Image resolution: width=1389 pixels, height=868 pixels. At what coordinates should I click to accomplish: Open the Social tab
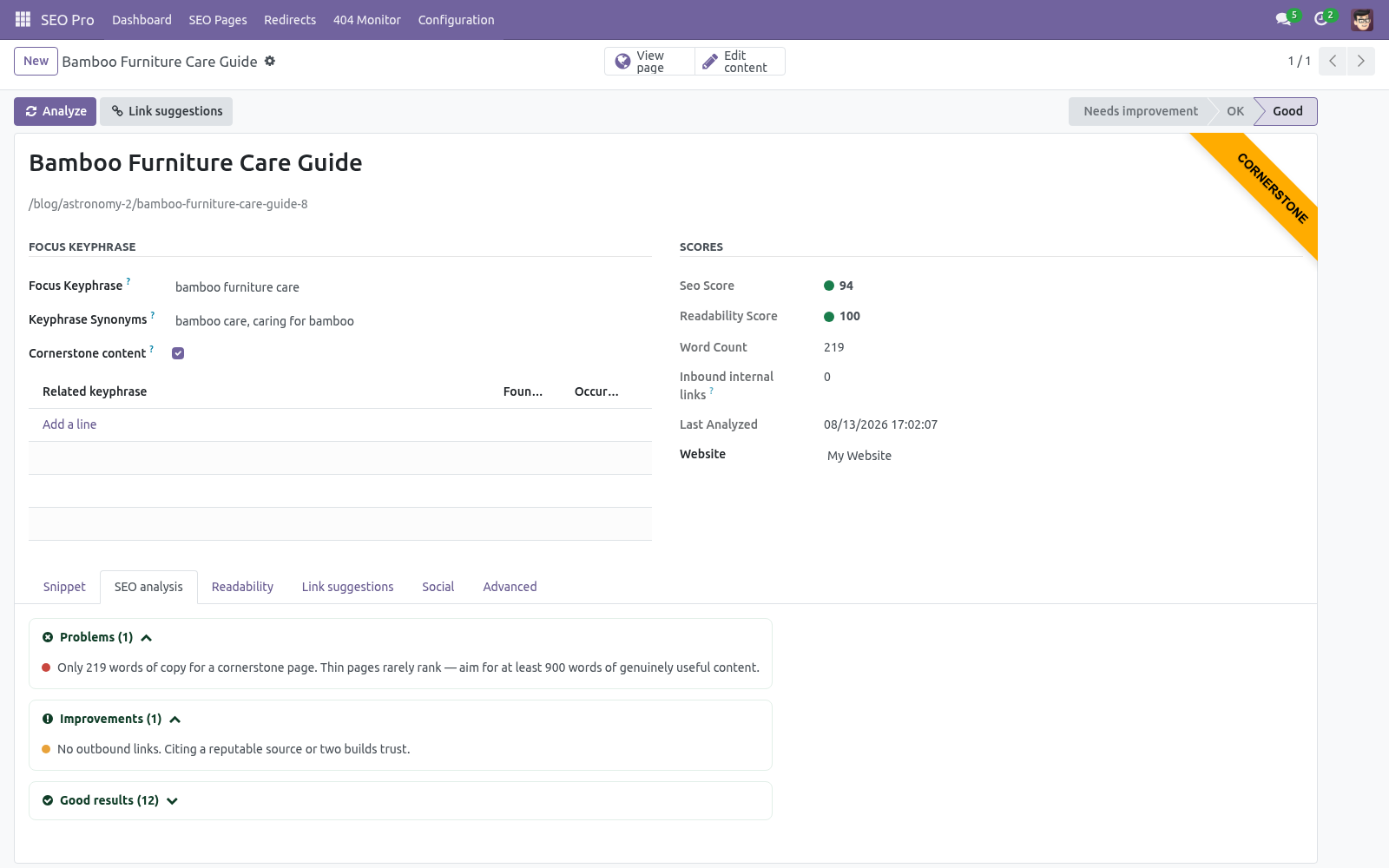pyautogui.click(x=438, y=587)
